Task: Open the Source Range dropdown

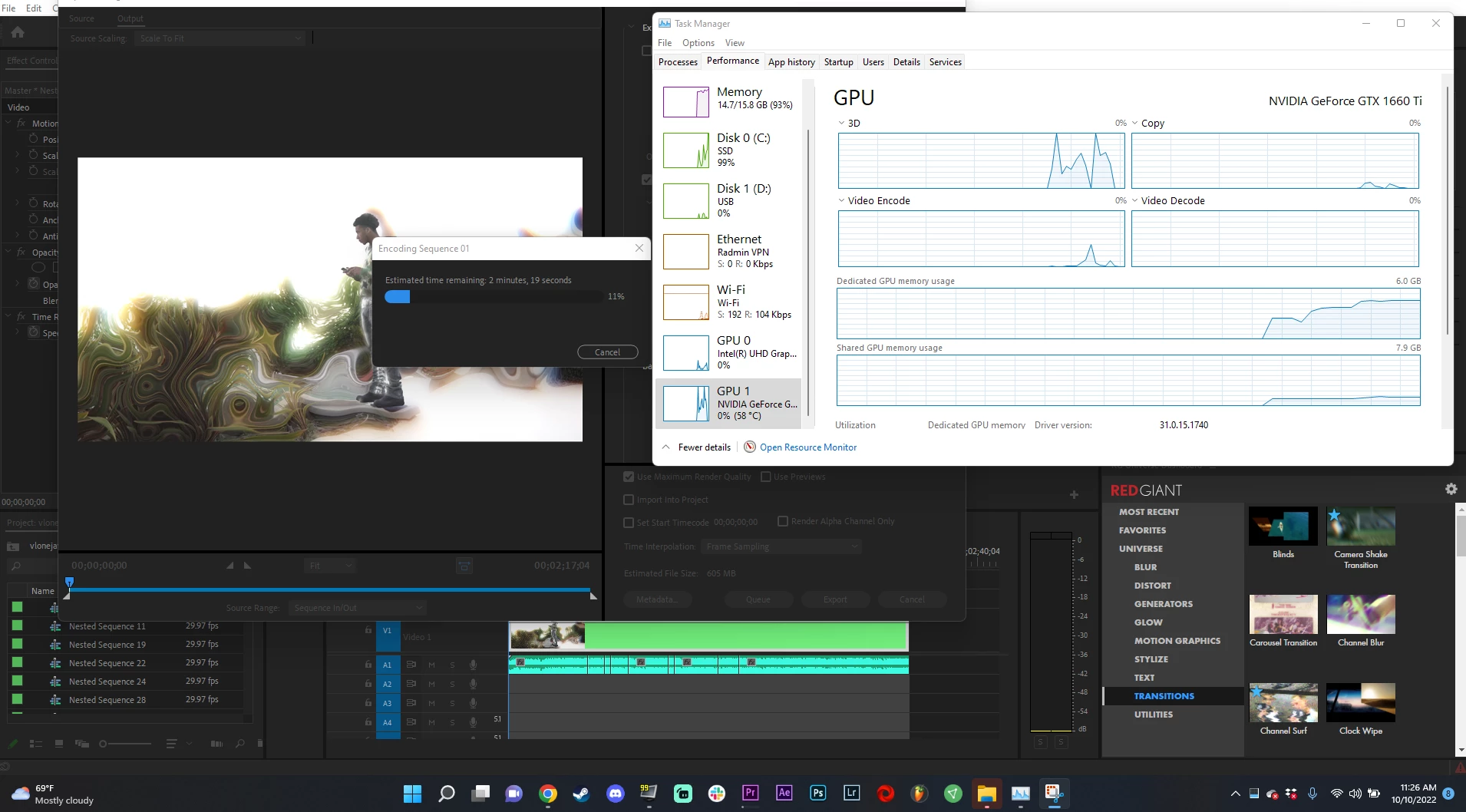Action: [357, 608]
